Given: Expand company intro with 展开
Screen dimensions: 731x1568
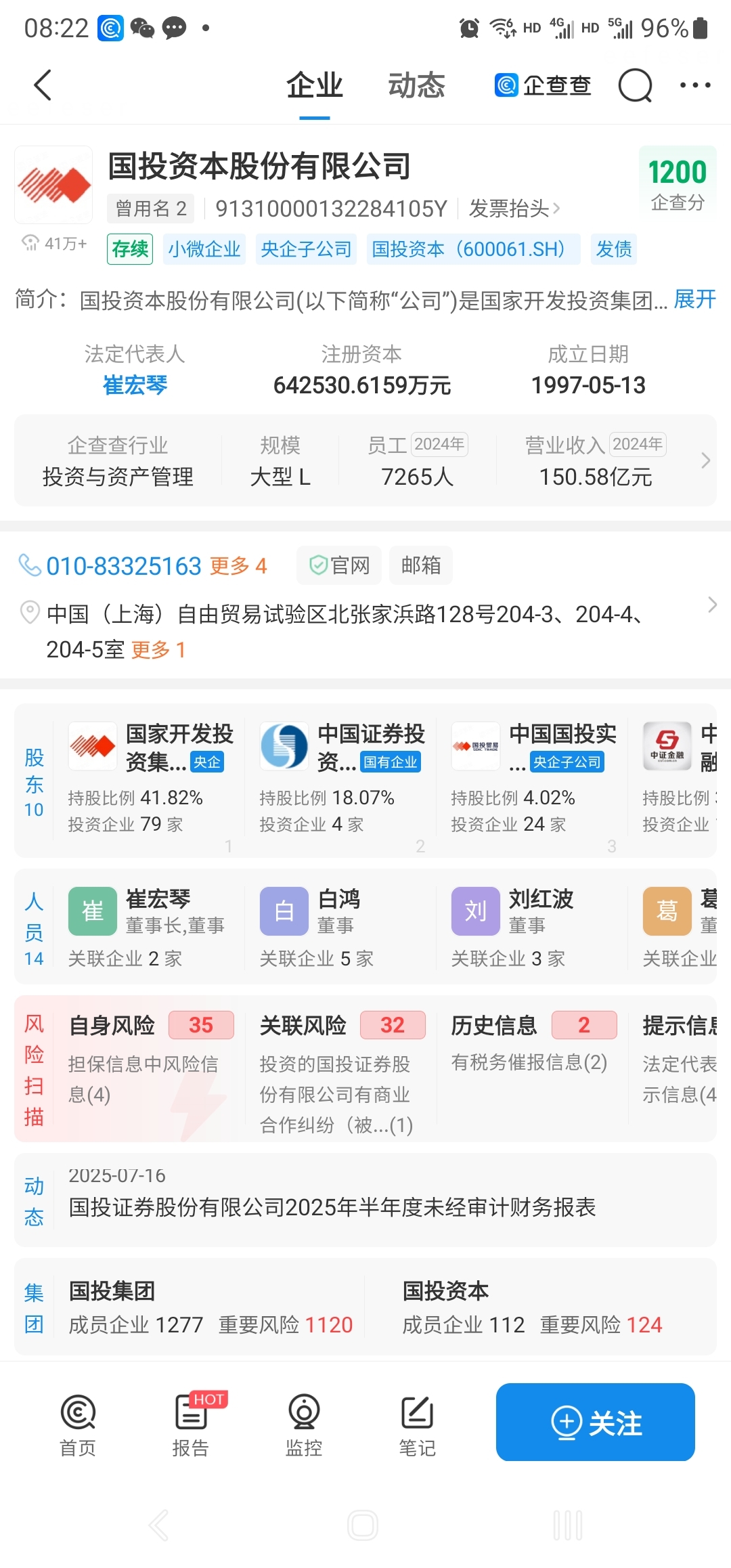Looking at the screenshot, I should point(695,299).
